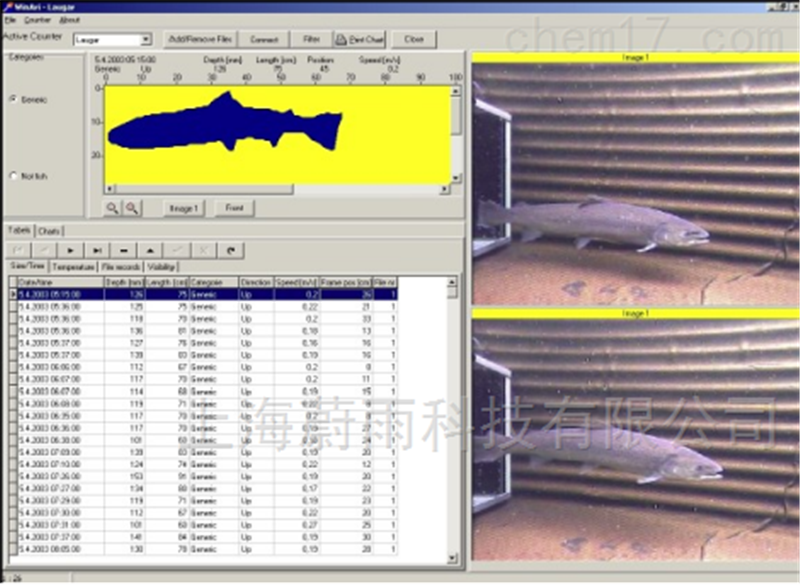Image resolution: width=800 pixels, height=585 pixels.
Task: Open the File records tab
Action: click(121, 267)
